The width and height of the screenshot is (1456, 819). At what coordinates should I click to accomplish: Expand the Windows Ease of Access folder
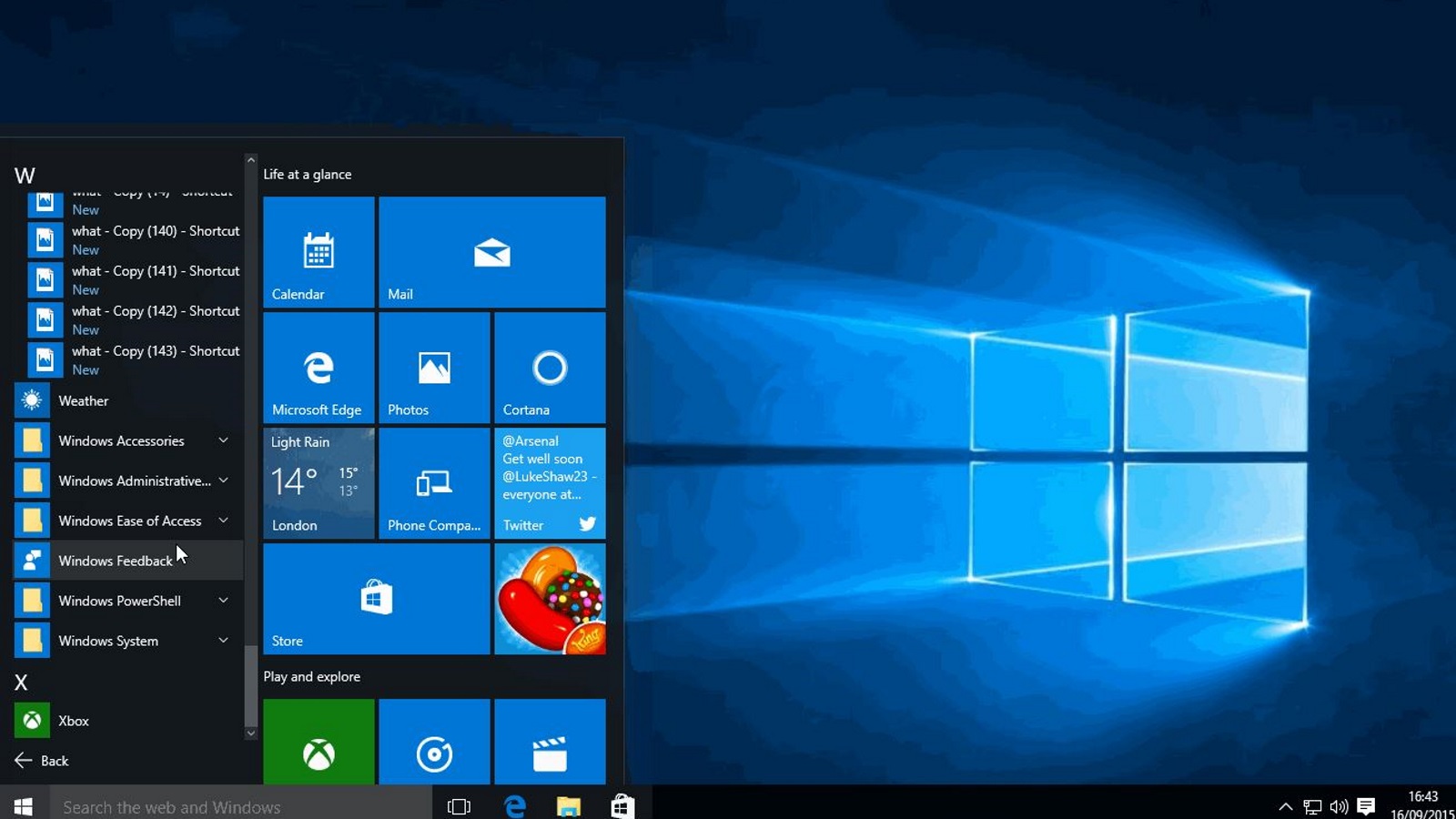click(128, 521)
